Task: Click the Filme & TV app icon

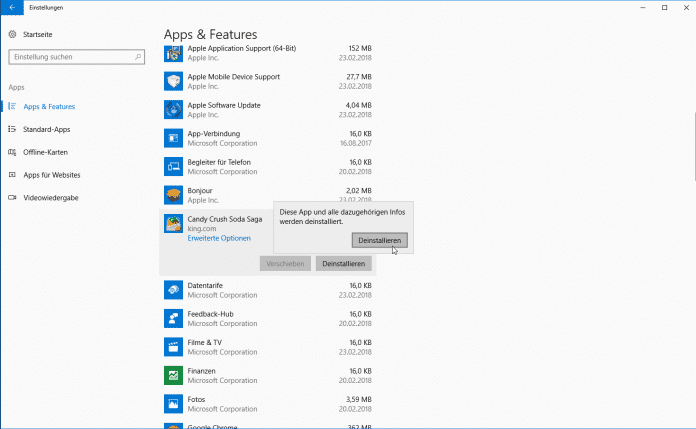Action: coord(173,346)
